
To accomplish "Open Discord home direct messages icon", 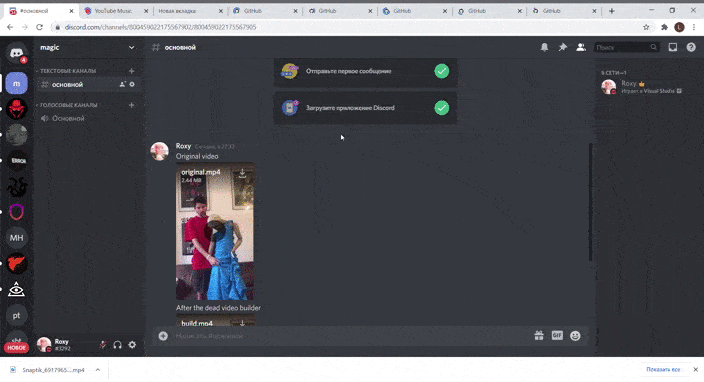I will (17, 53).
